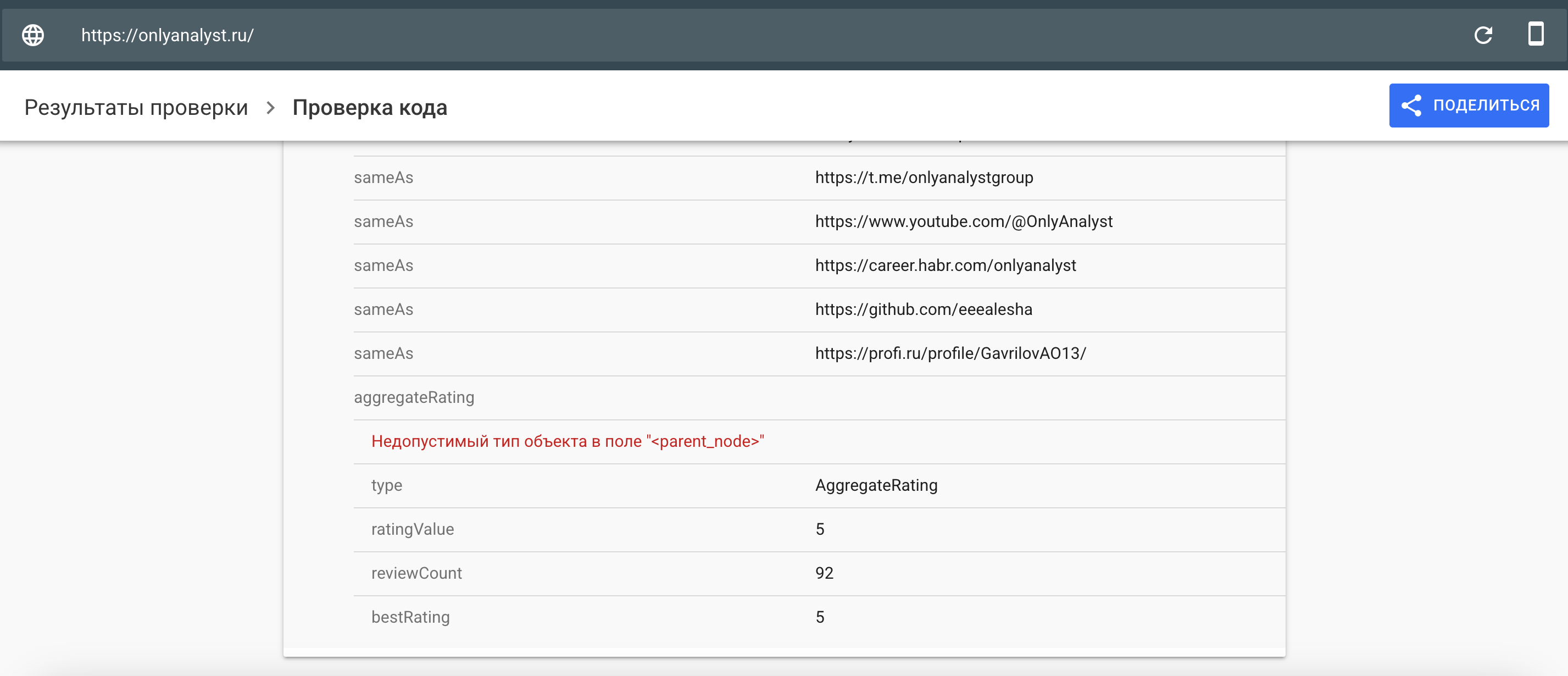Select the ratingValue number 5
This screenshot has height=676, width=1568.
[x=819, y=529]
